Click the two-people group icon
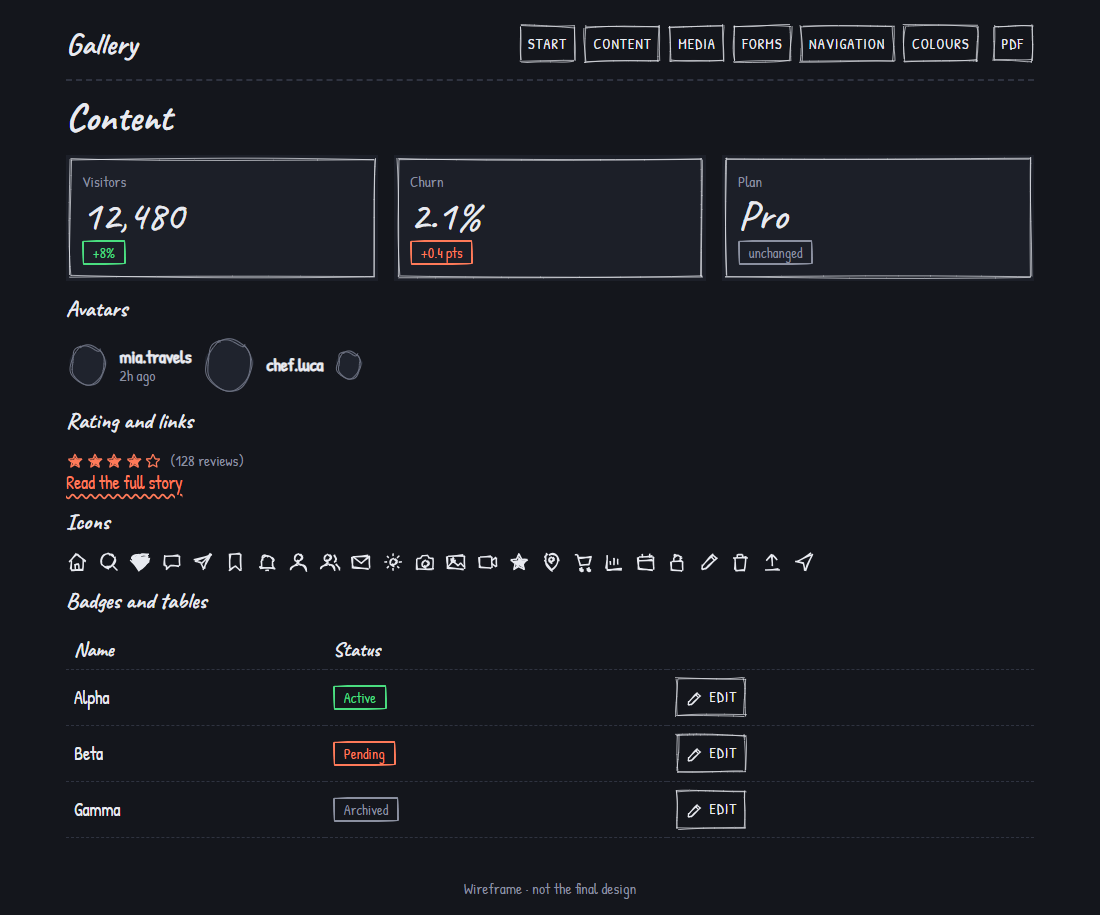The image size is (1100, 915). tap(330, 562)
